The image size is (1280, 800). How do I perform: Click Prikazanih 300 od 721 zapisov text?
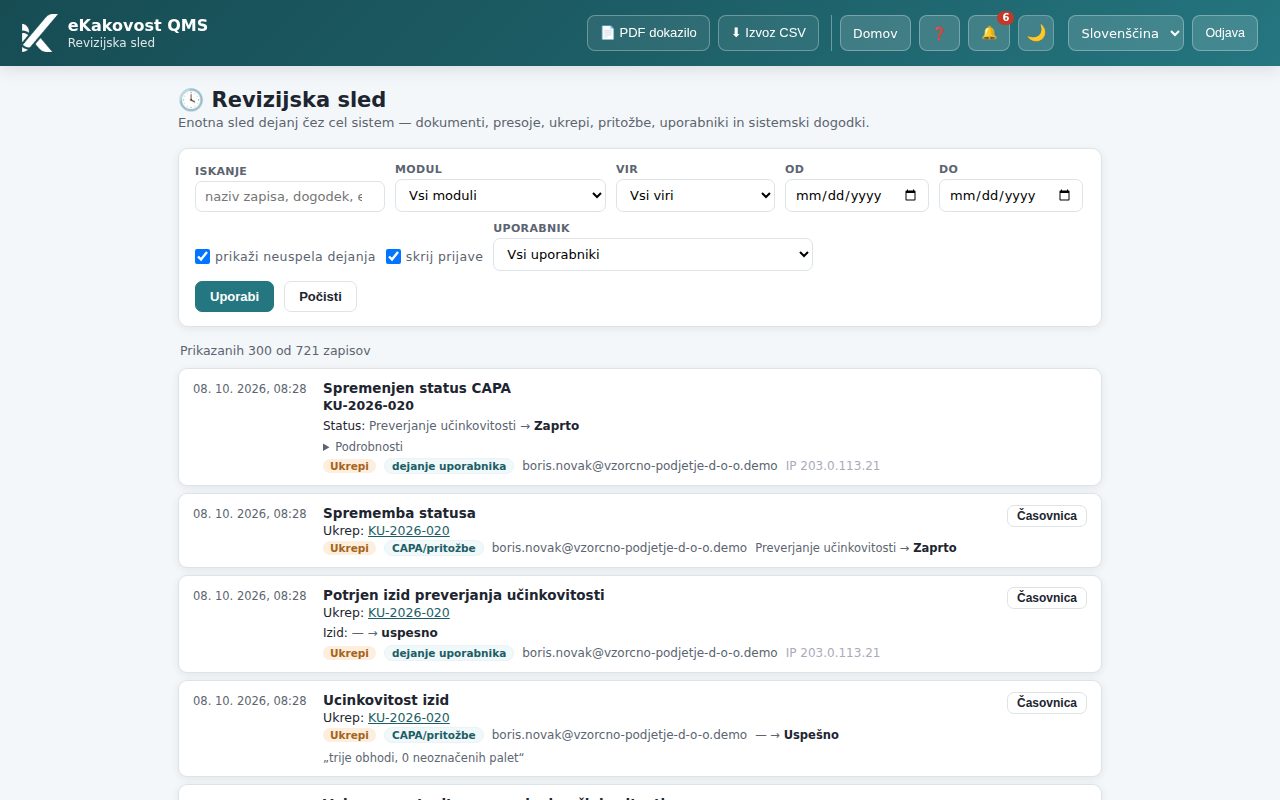pos(275,351)
